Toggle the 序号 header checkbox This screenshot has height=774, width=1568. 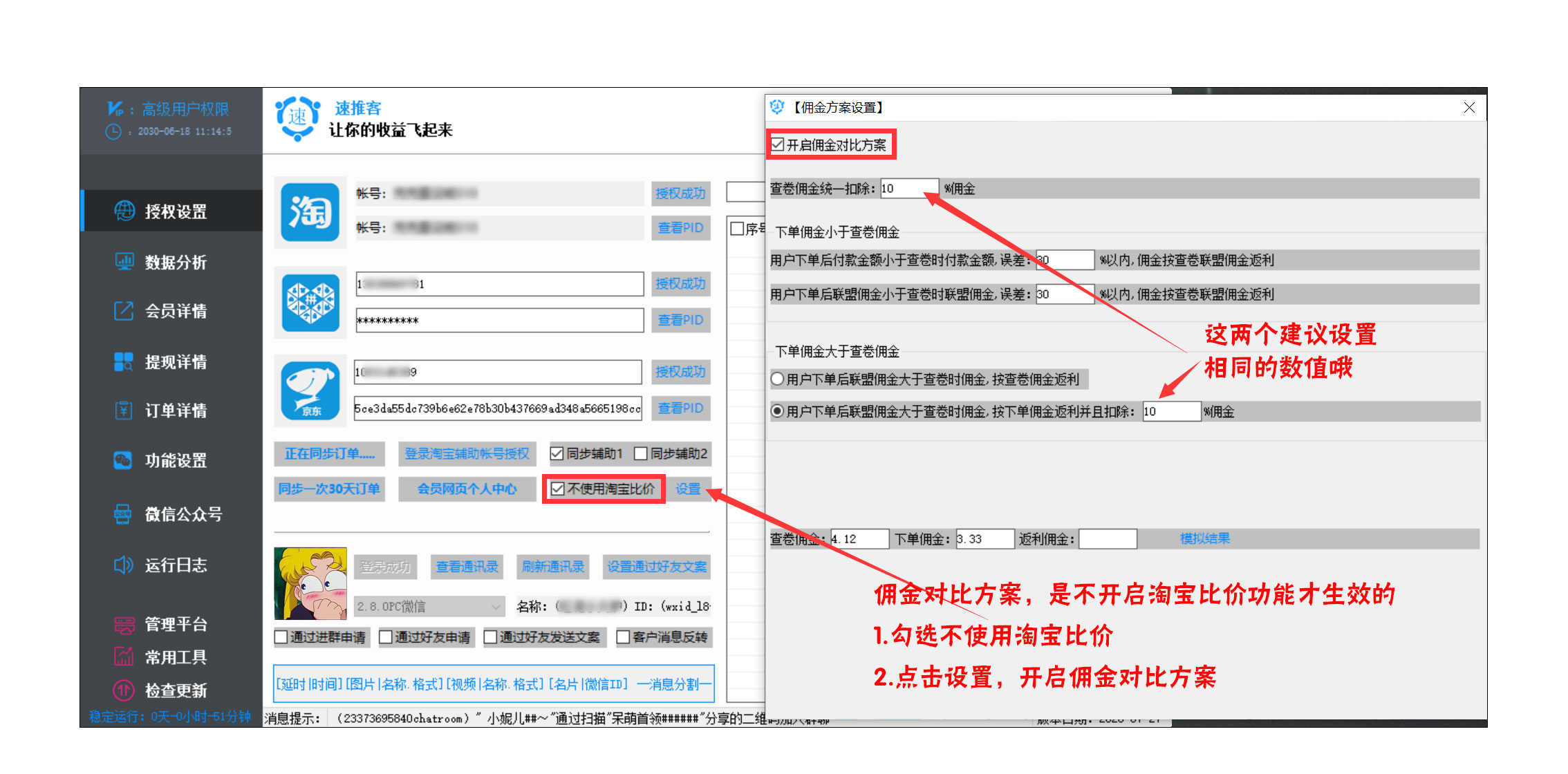pyautogui.click(x=738, y=229)
